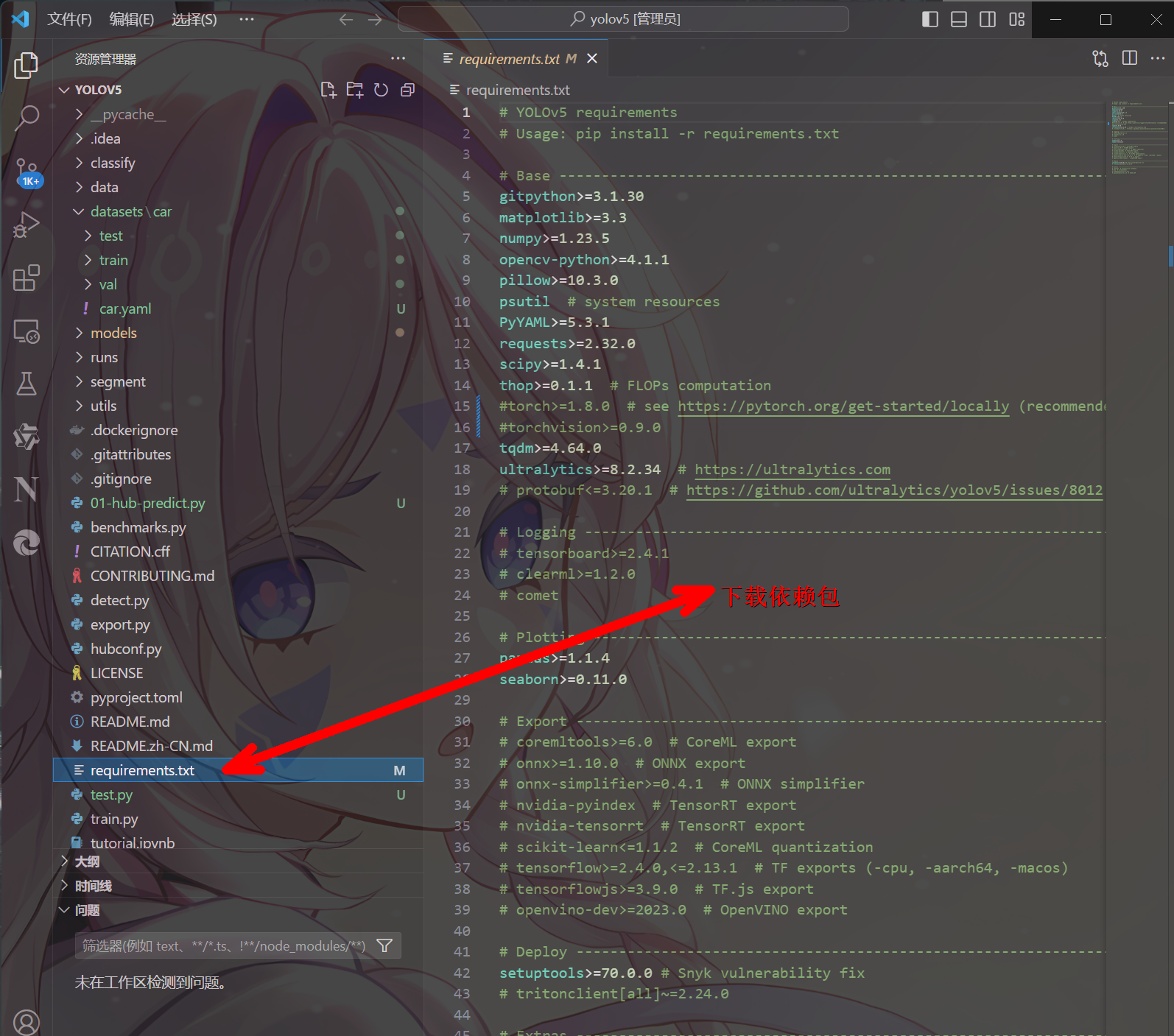Open the Edge browser tools view
Screen dimensions: 1174x1036
27,543
